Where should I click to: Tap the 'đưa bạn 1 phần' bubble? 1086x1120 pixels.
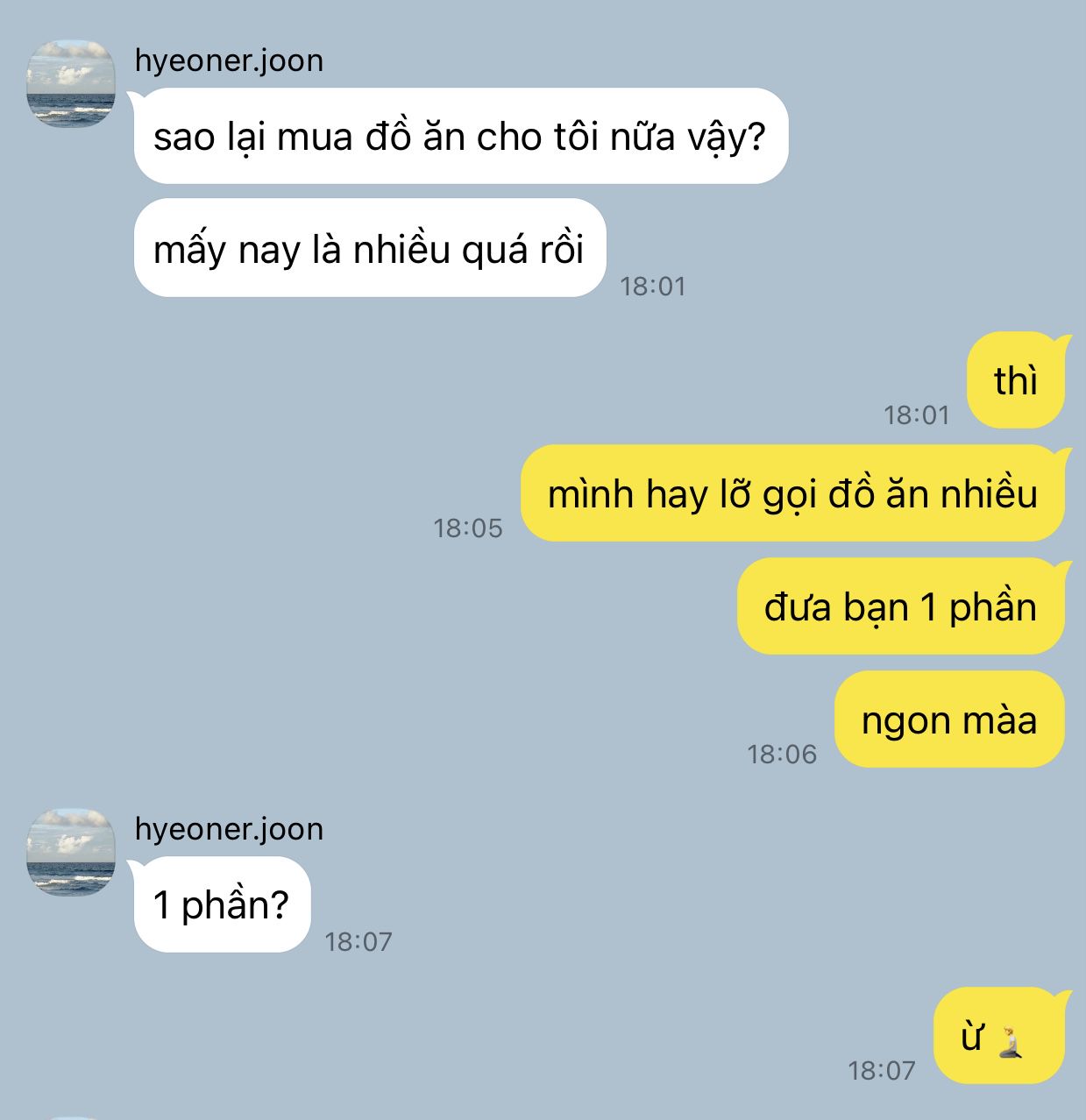click(901, 606)
